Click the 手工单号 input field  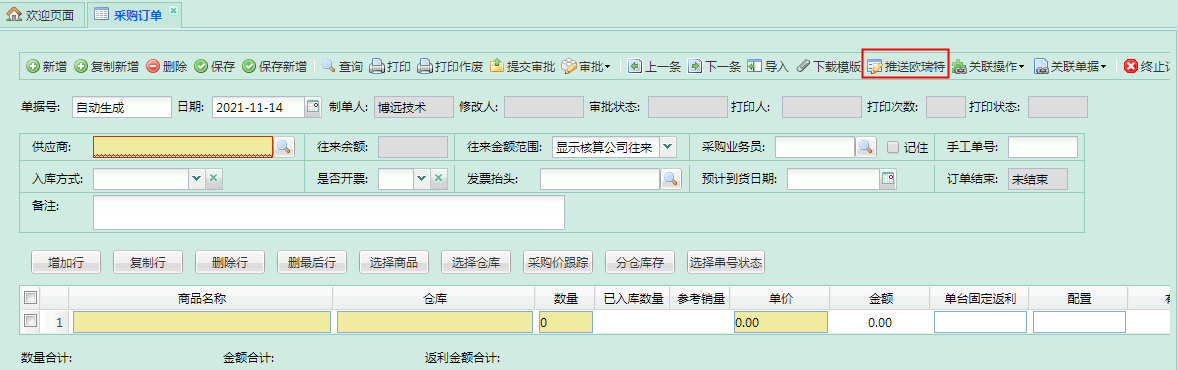(x=1042, y=147)
